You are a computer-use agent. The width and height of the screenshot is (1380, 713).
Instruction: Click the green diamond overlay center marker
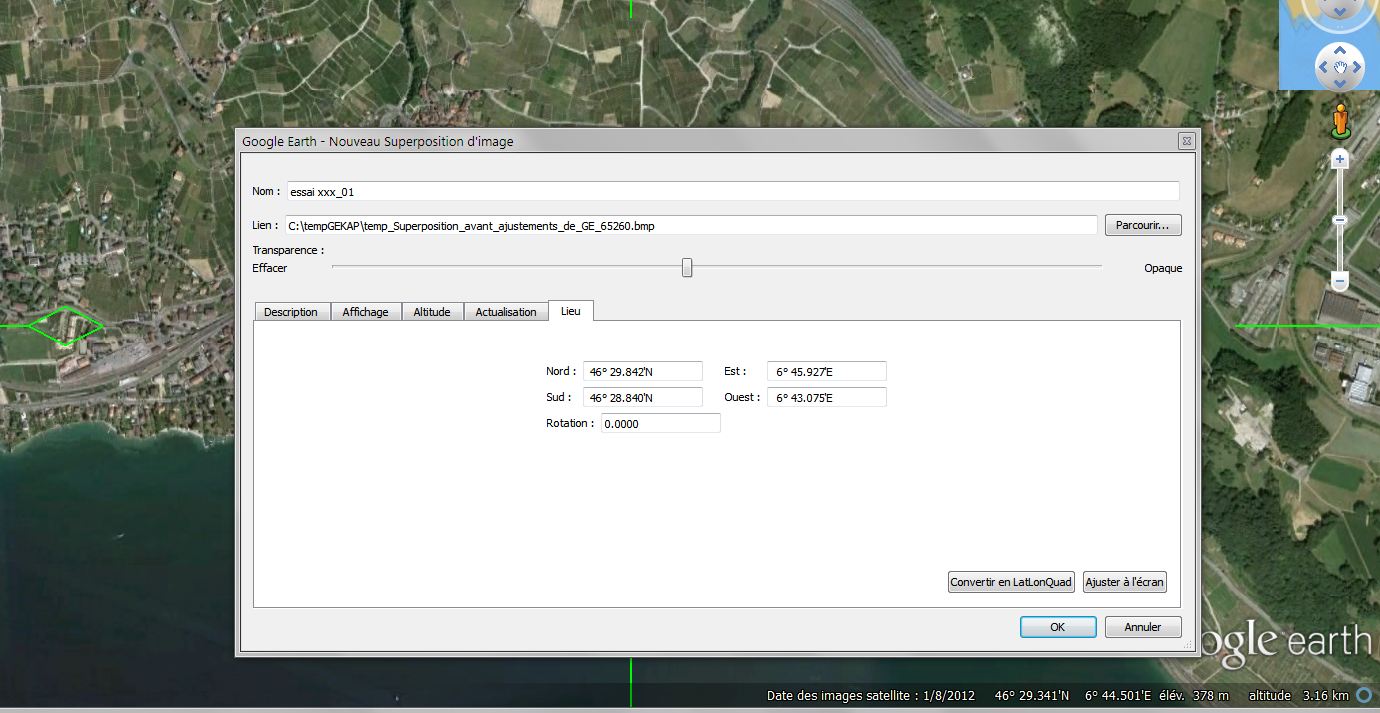click(65, 326)
